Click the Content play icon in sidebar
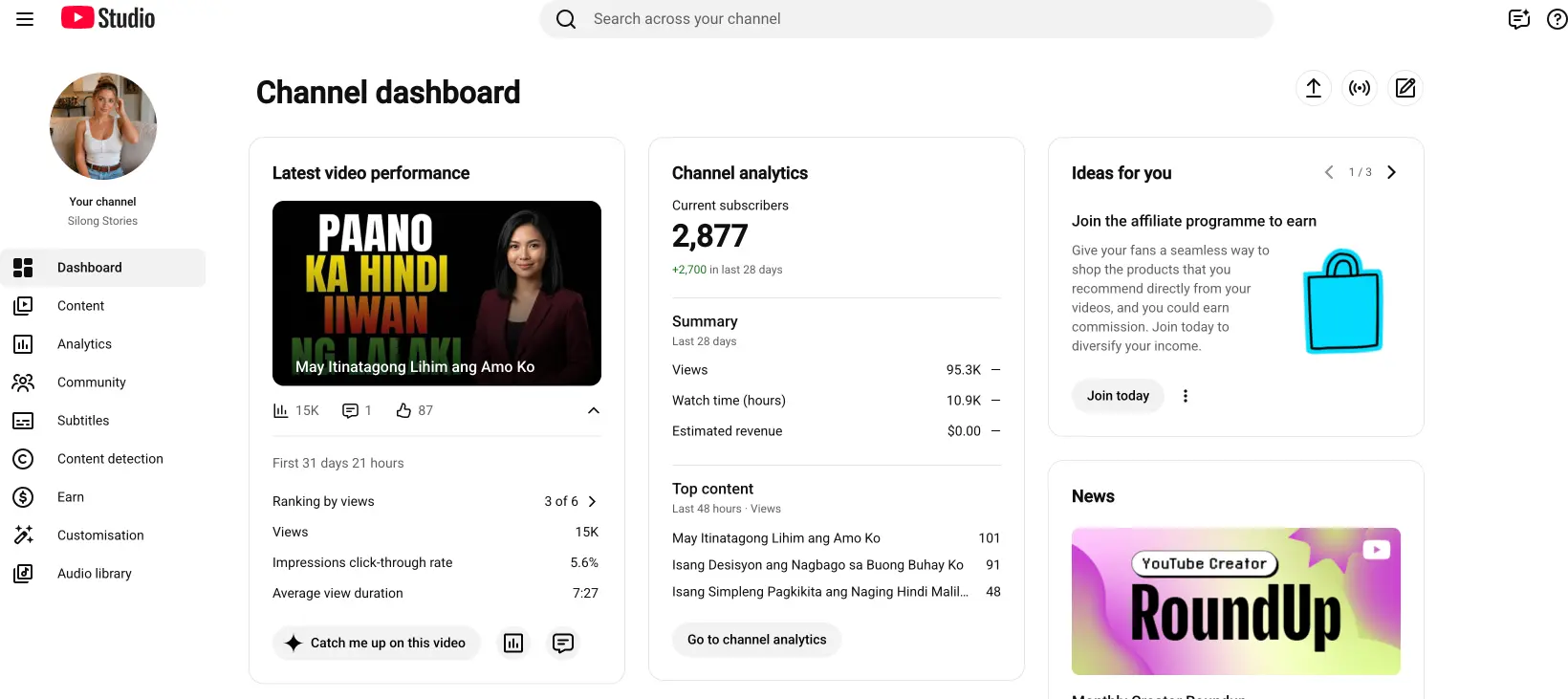 (23, 306)
